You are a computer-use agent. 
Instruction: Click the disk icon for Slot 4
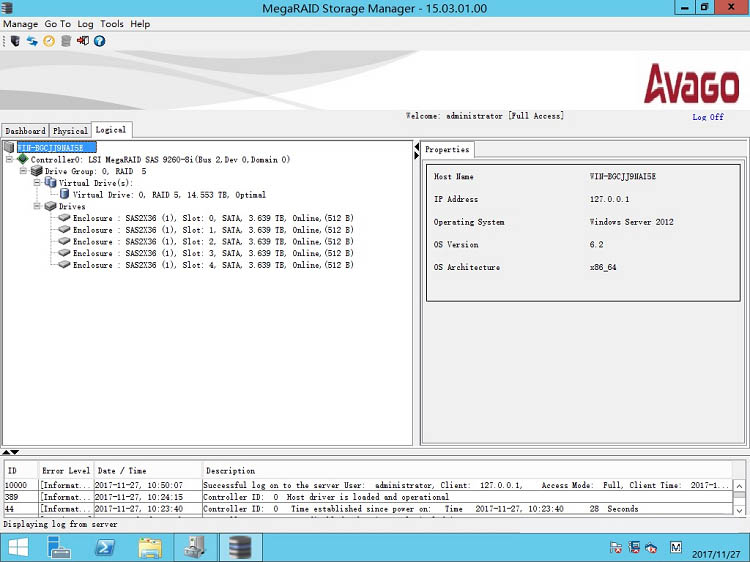[x=64, y=264]
